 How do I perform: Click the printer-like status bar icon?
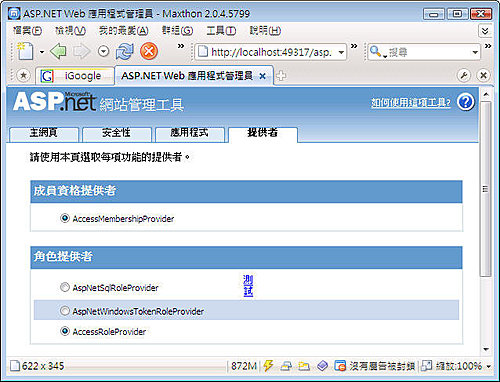click(286, 366)
